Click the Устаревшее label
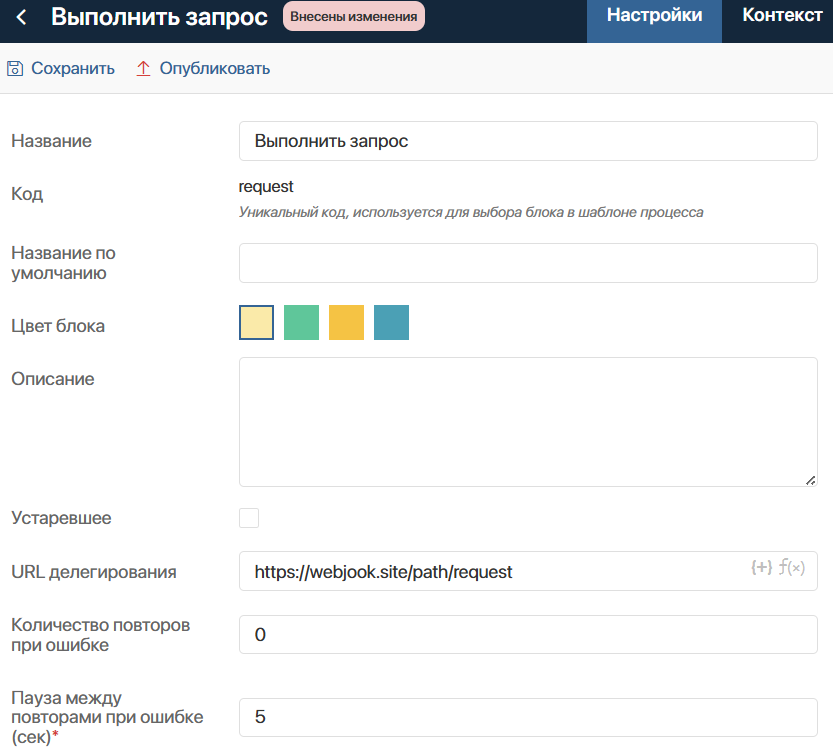The image size is (833, 752). click(61, 518)
